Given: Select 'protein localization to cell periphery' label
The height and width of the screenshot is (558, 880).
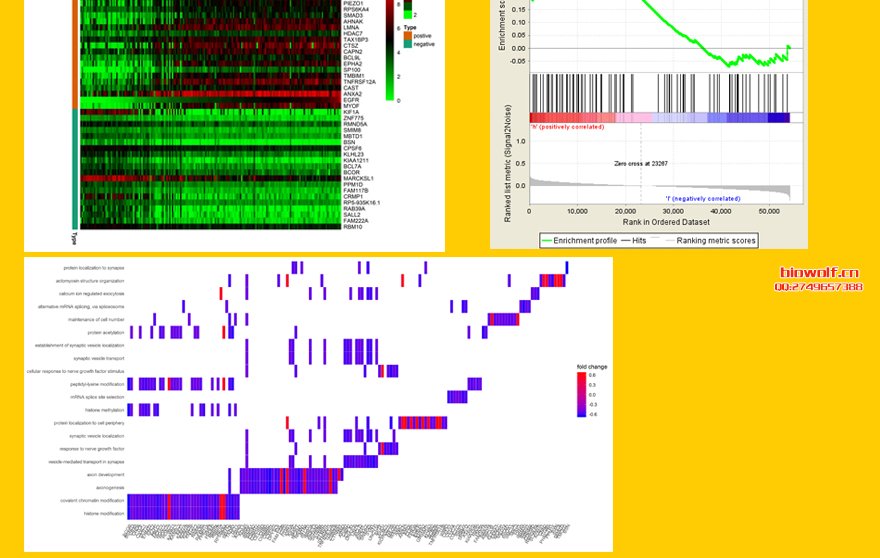Looking at the screenshot, I should click(x=89, y=423).
